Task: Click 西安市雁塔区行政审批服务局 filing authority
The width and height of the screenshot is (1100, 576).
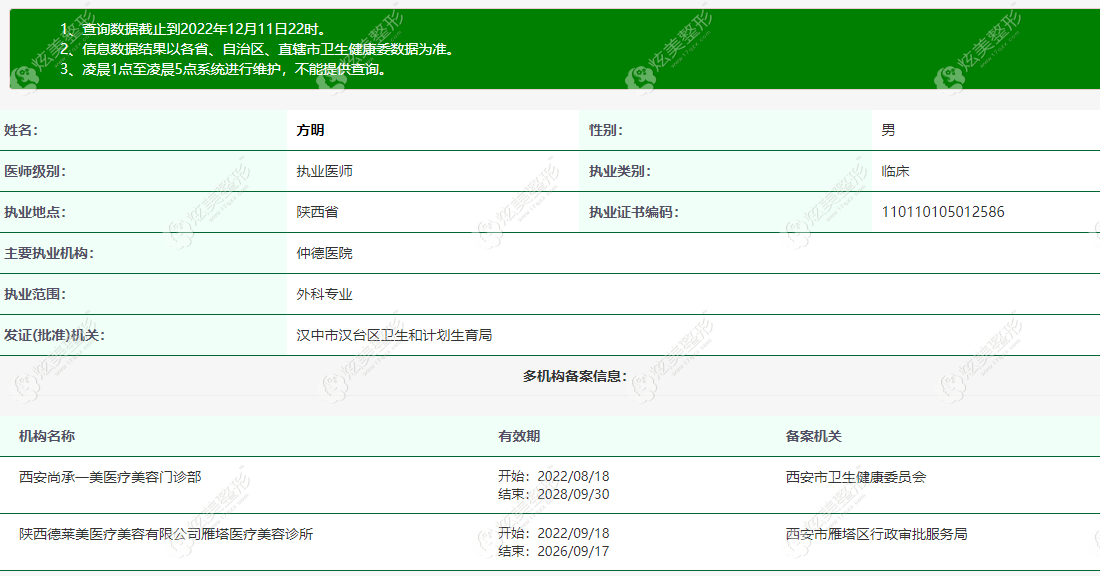Action: point(876,534)
